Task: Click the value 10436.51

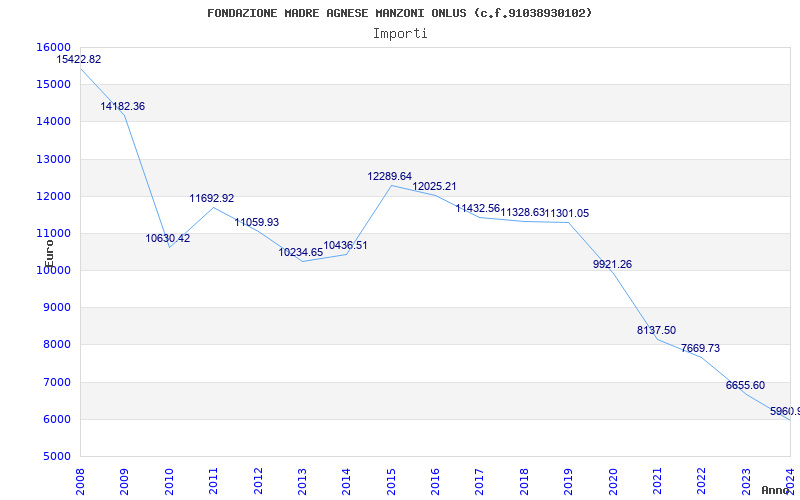Action: 345,245
